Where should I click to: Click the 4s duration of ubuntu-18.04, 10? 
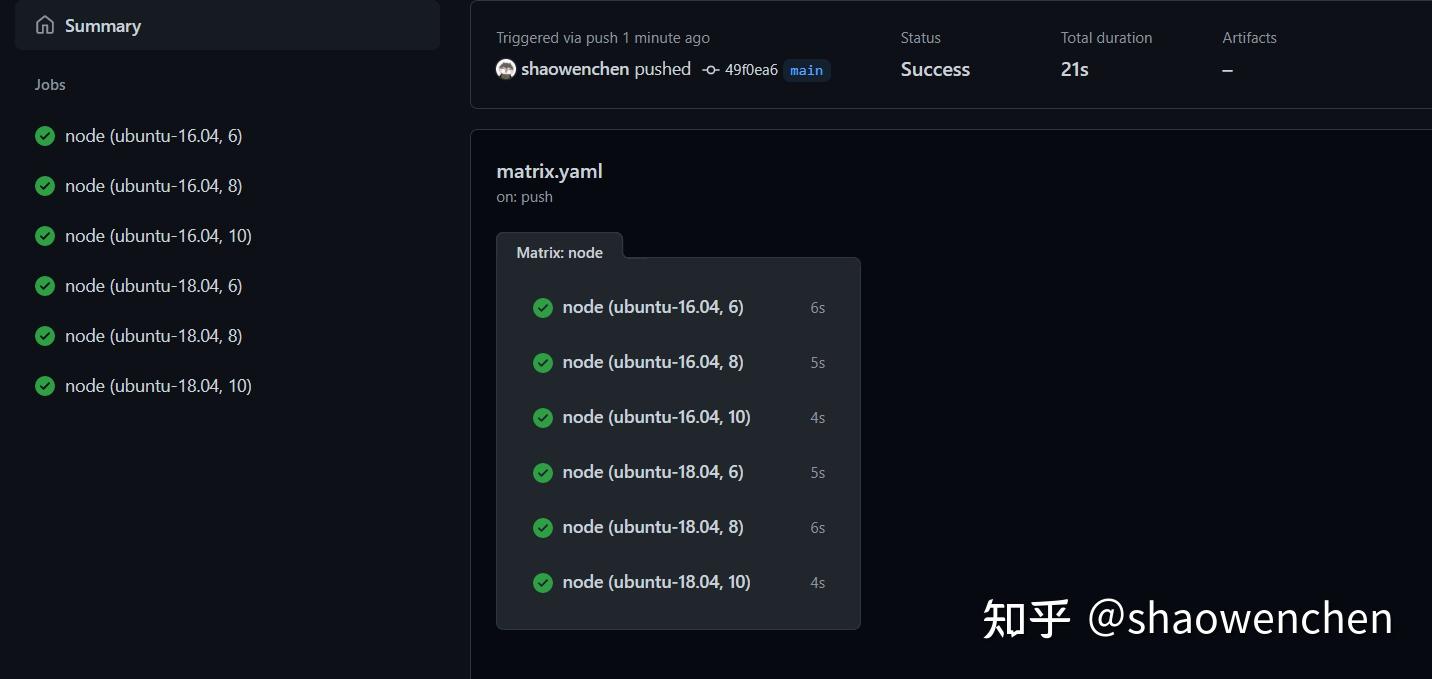point(818,583)
